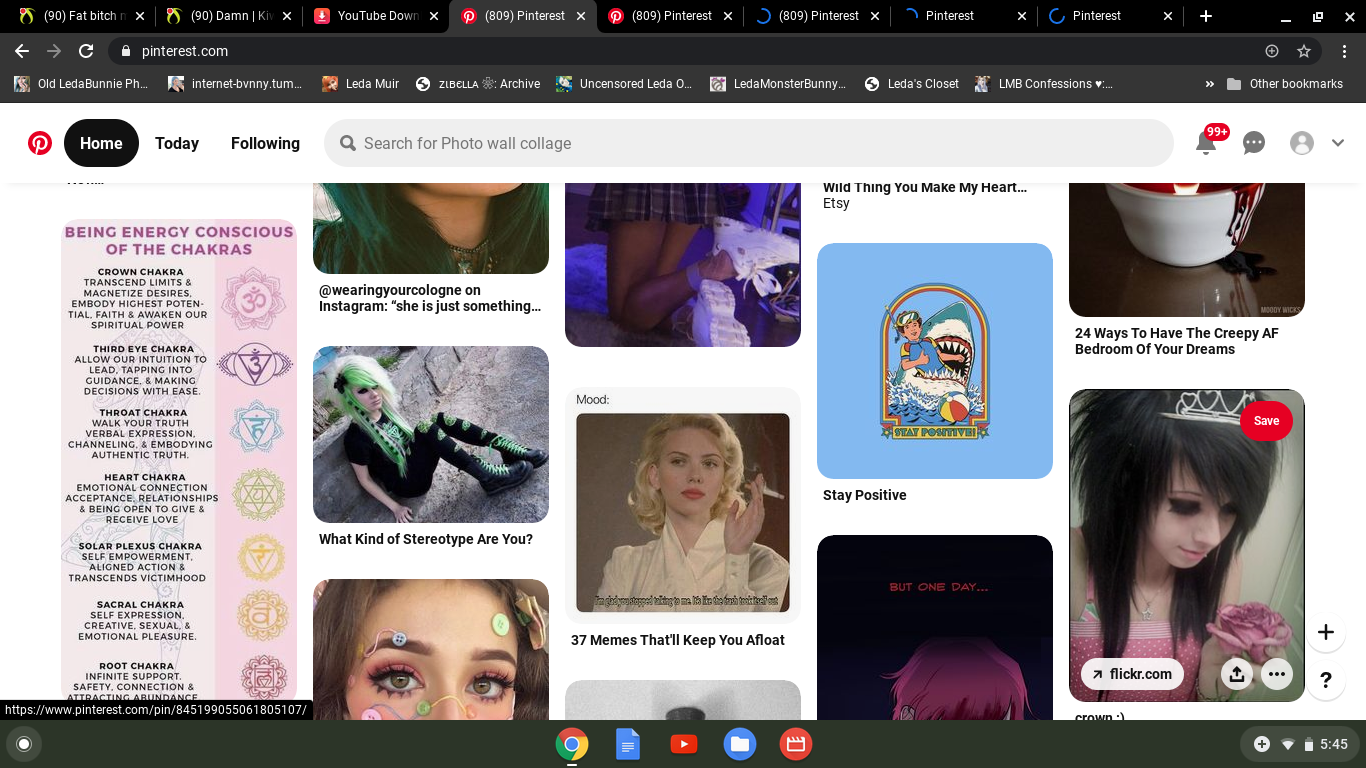This screenshot has width=1366, height=768.
Task: Reload the page with the refresh icon
Action: 86,51
